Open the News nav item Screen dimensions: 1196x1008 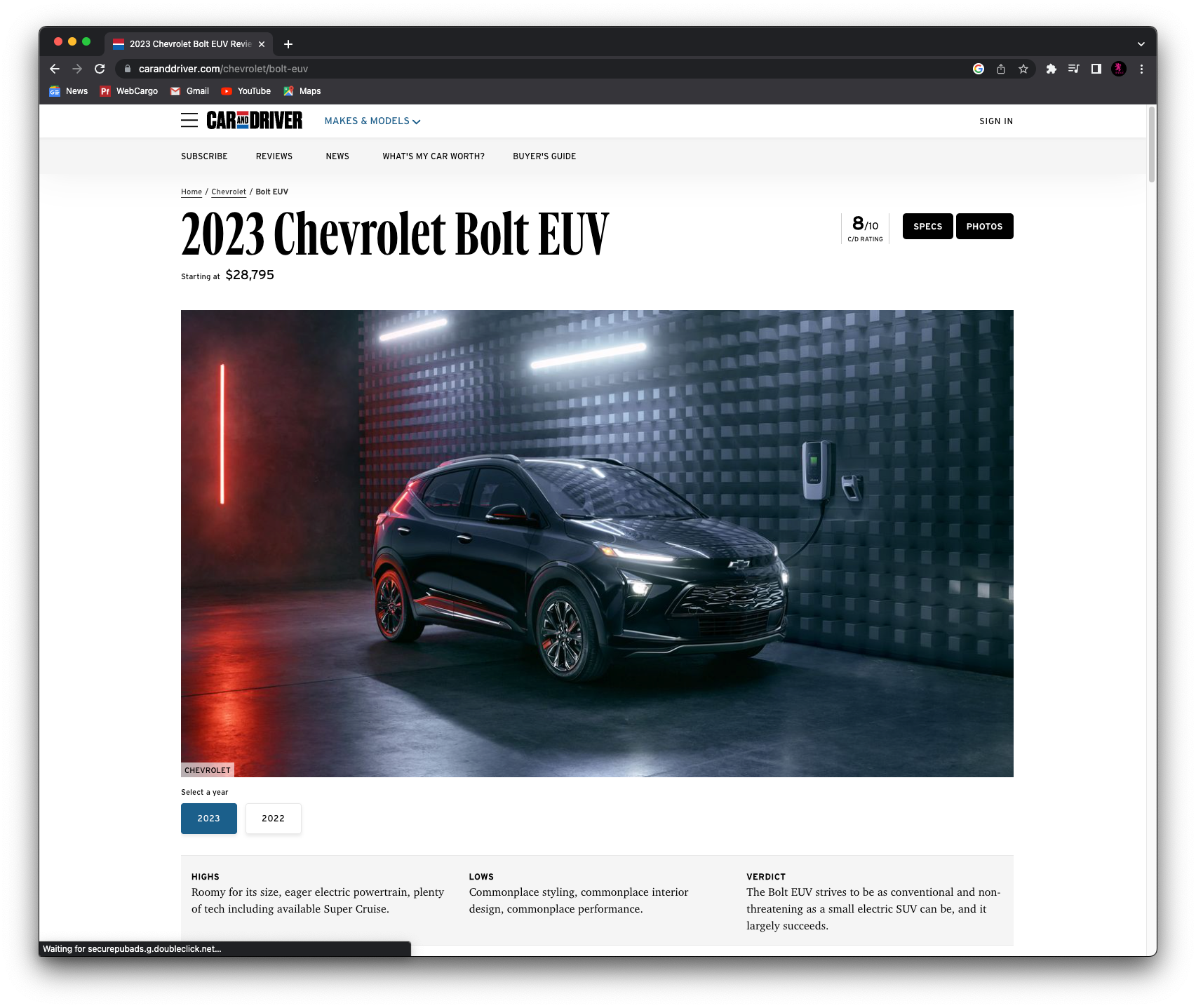click(x=337, y=156)
